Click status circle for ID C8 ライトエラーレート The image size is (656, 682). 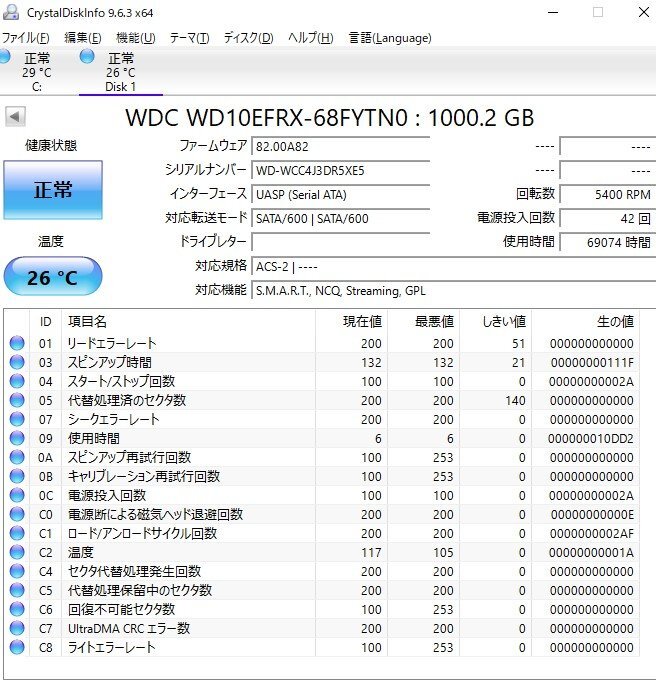[x=17, y=647]
